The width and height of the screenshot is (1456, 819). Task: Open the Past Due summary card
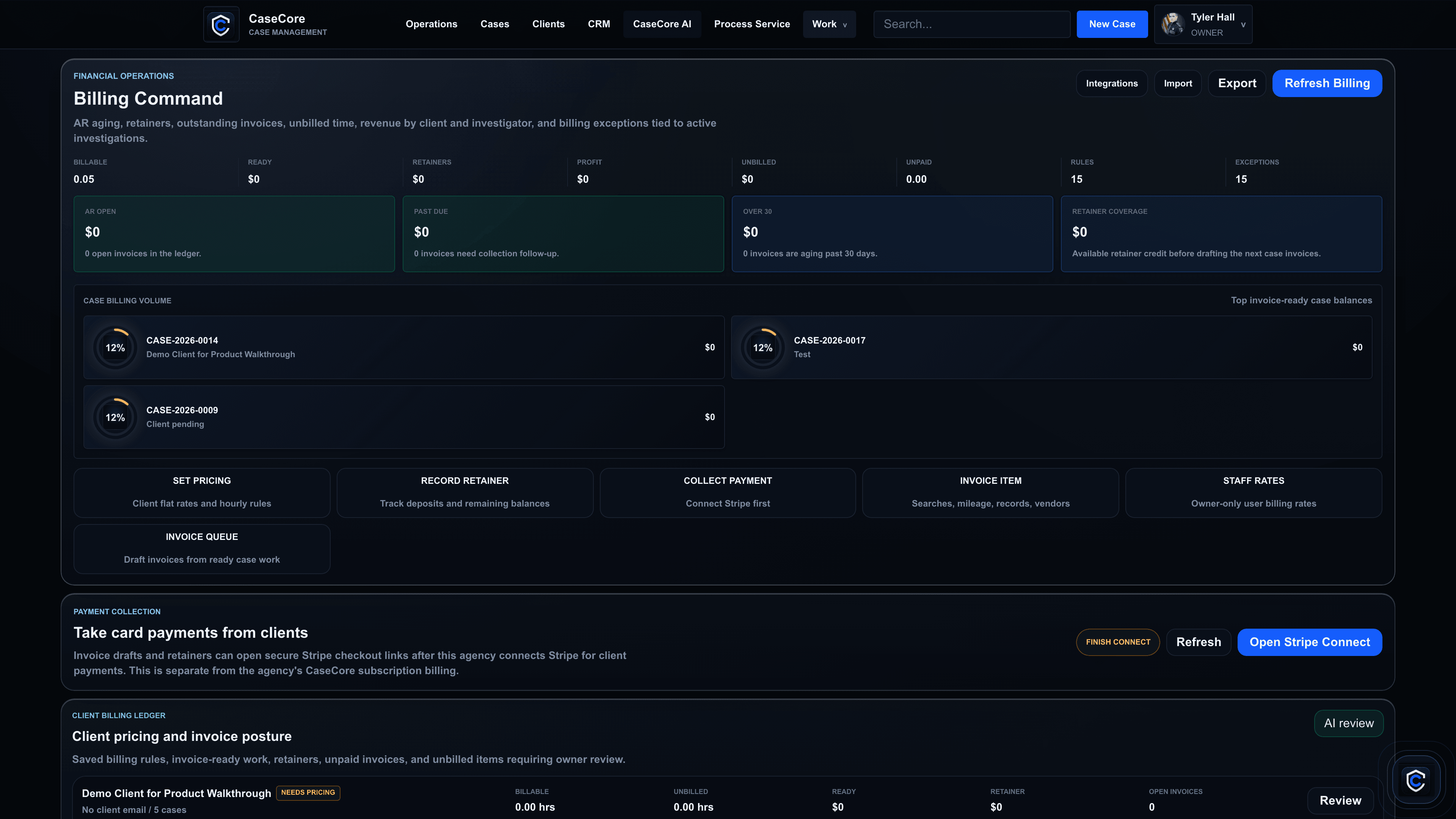pos(563,234)
